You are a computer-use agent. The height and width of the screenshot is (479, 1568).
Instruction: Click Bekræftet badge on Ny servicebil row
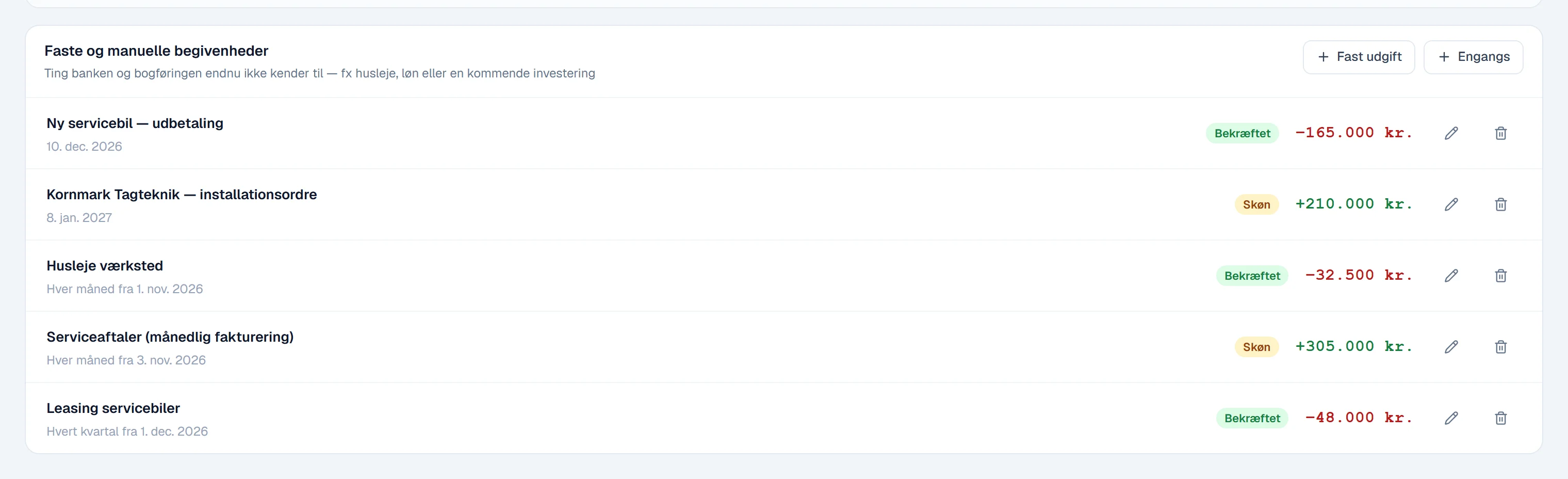(x=1242, y=134)
